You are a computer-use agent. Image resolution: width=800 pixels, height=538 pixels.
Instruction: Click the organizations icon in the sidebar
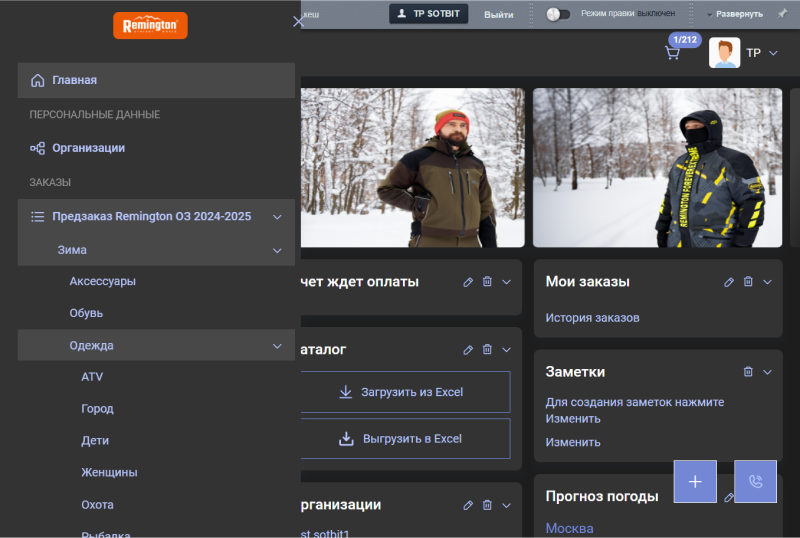coord(37,148)
